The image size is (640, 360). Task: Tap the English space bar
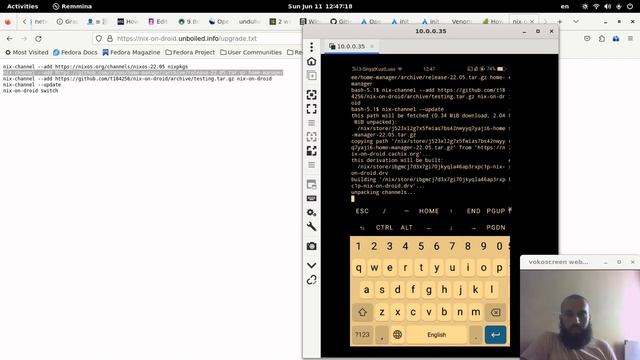coord(436,335)
